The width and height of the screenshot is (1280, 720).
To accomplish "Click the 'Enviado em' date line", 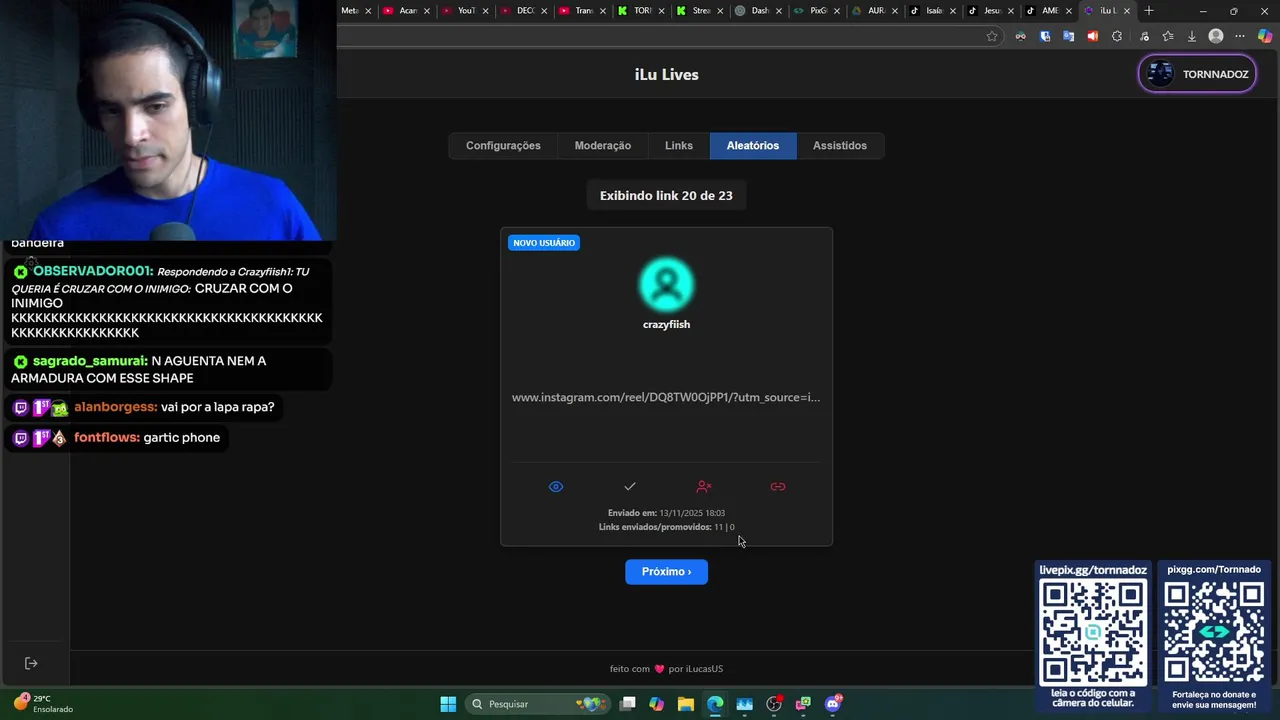I will (x=666, y=513).
